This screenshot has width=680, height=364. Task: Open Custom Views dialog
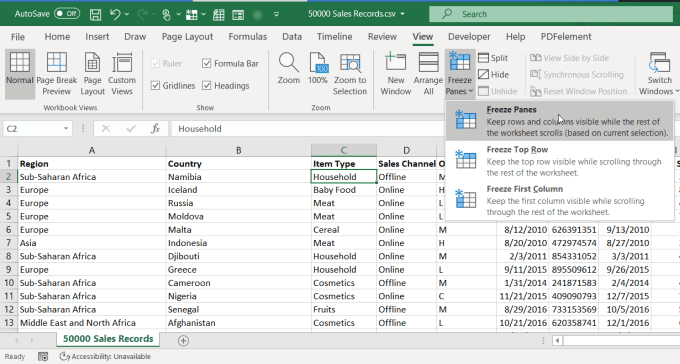tap(122, 73)
